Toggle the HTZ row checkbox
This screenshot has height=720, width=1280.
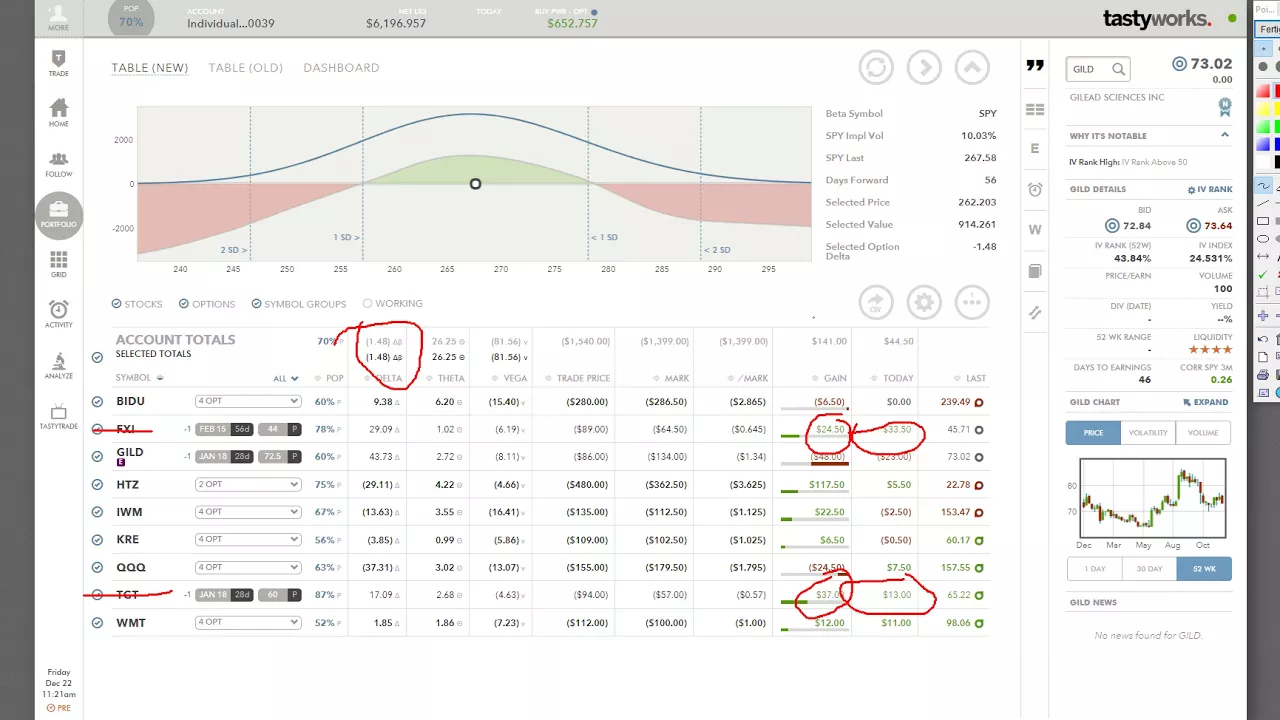pyautogui.click(x=97, y=484)
